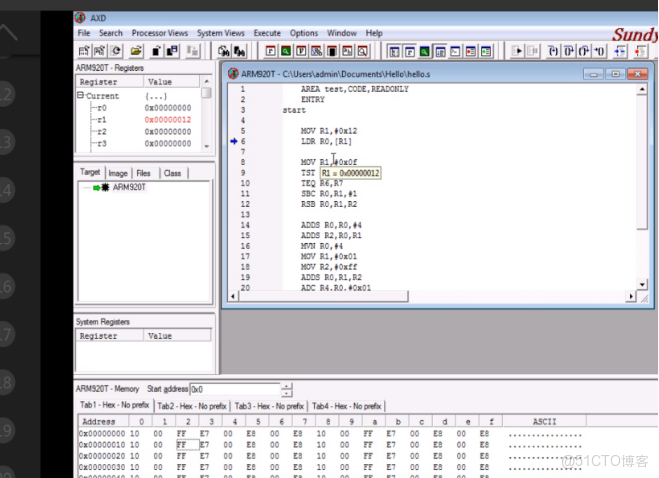Open the Execute menu

[267, 33]
